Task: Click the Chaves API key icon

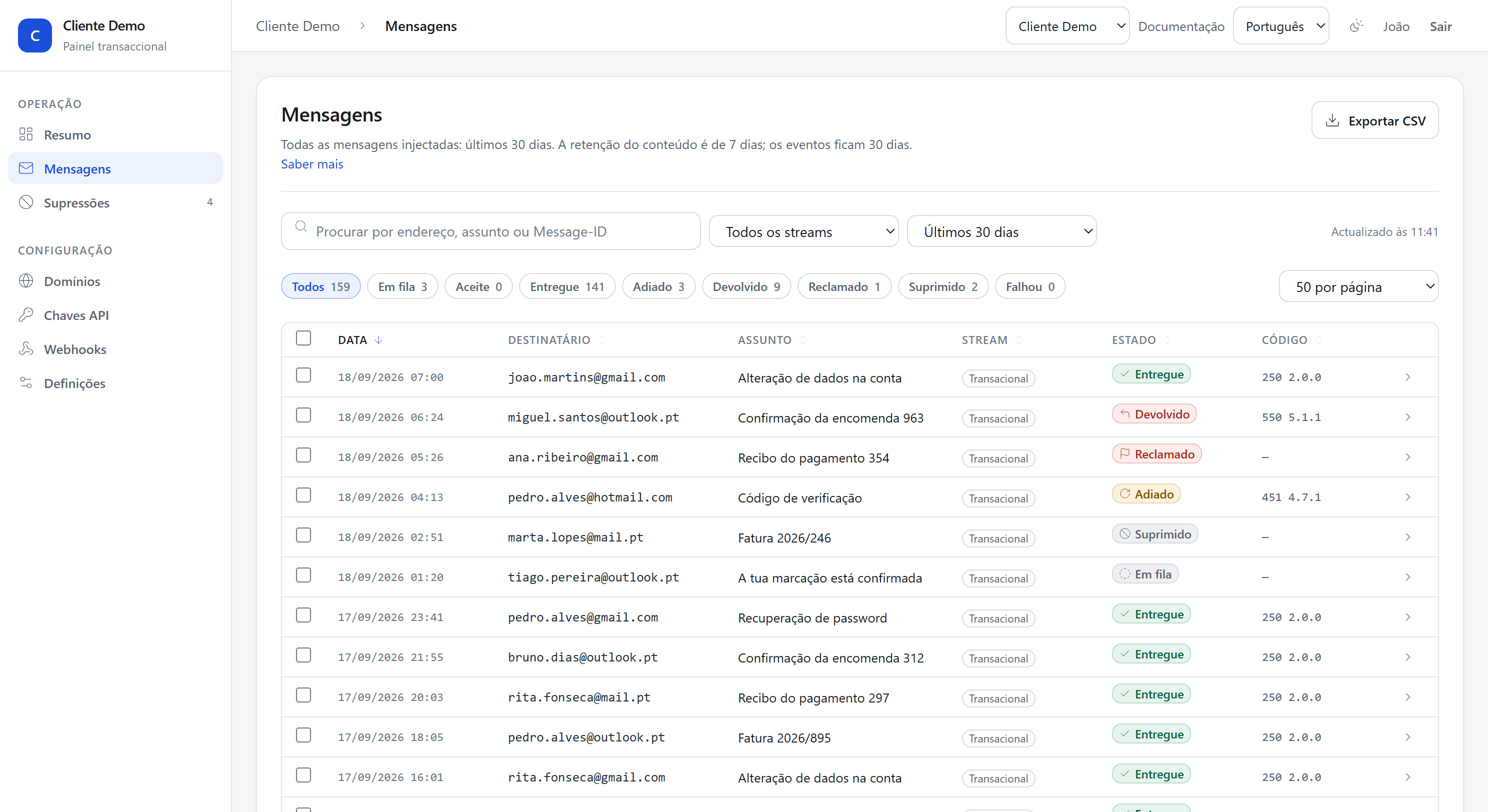Action: pos(26,315)
